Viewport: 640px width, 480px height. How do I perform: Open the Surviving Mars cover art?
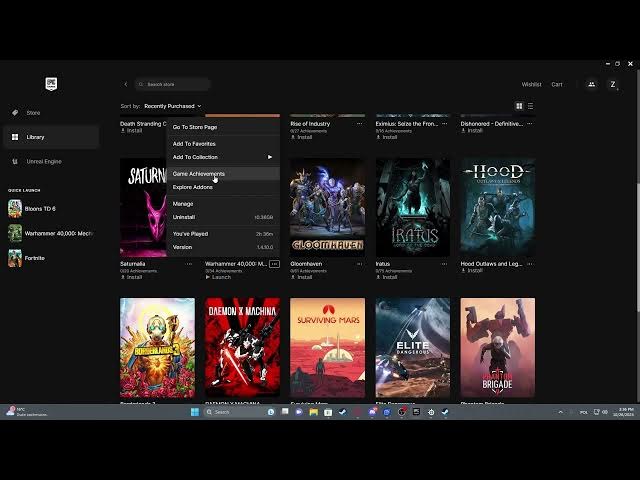327,348
